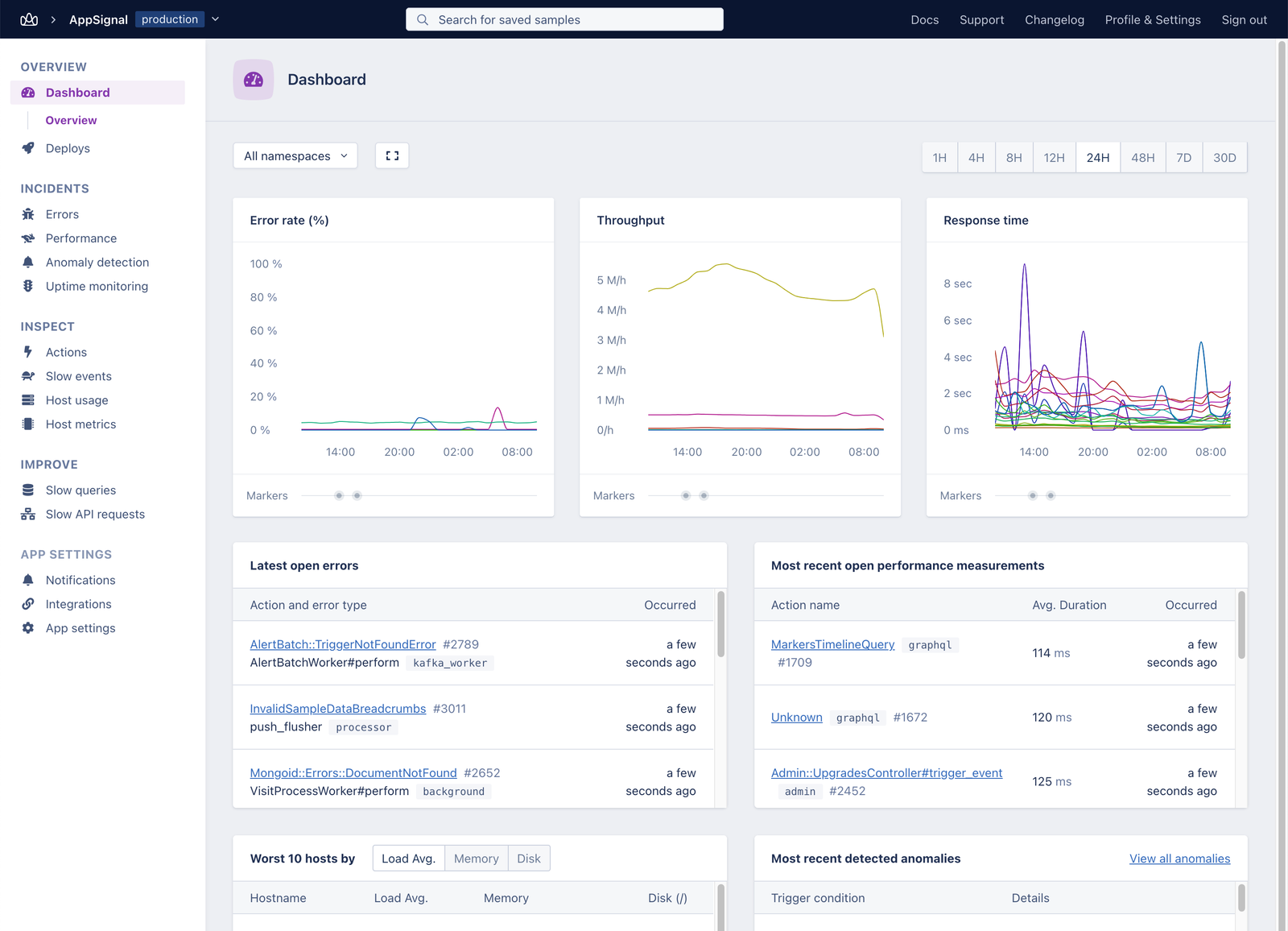Screen dimensions: 1288x931
Task: Select Performance in the sidebar
Action: click(80, 238)
